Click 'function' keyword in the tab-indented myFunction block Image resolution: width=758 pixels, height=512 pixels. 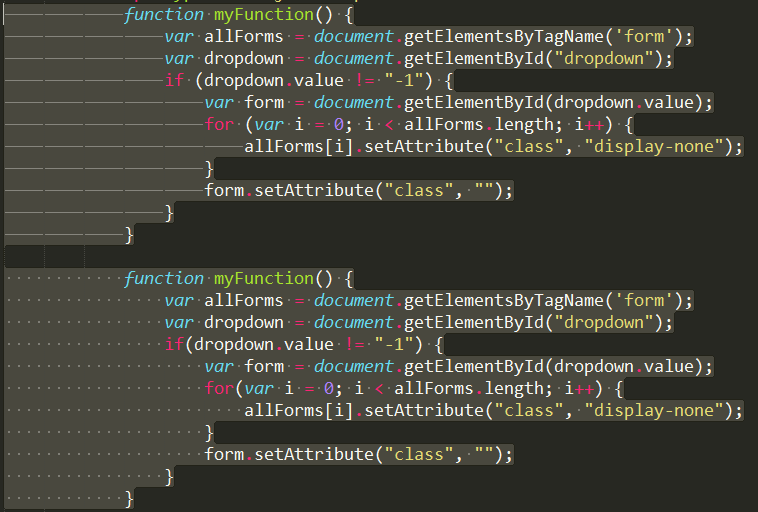164,15
